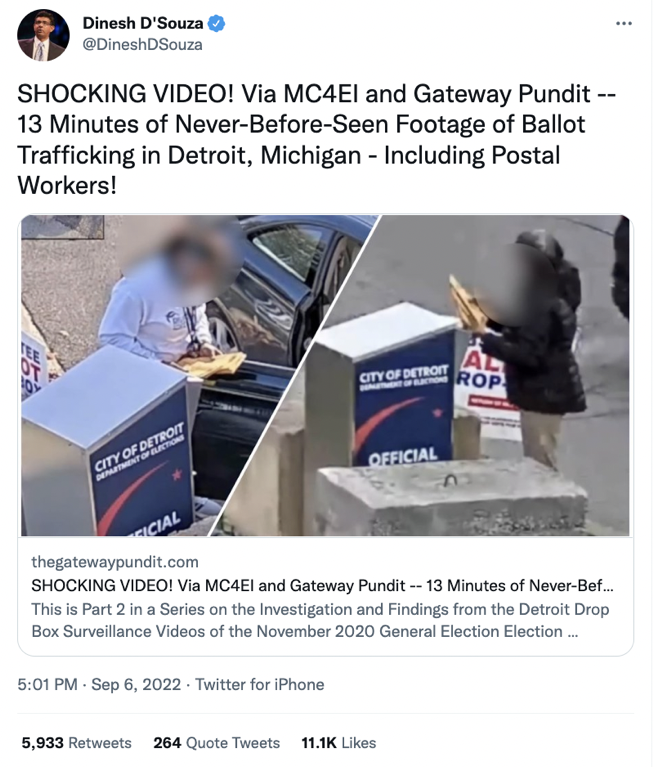Click the Dinesh D'Souza display name
The width and height of the screenshot is (654, 767).
pos(143,23)
